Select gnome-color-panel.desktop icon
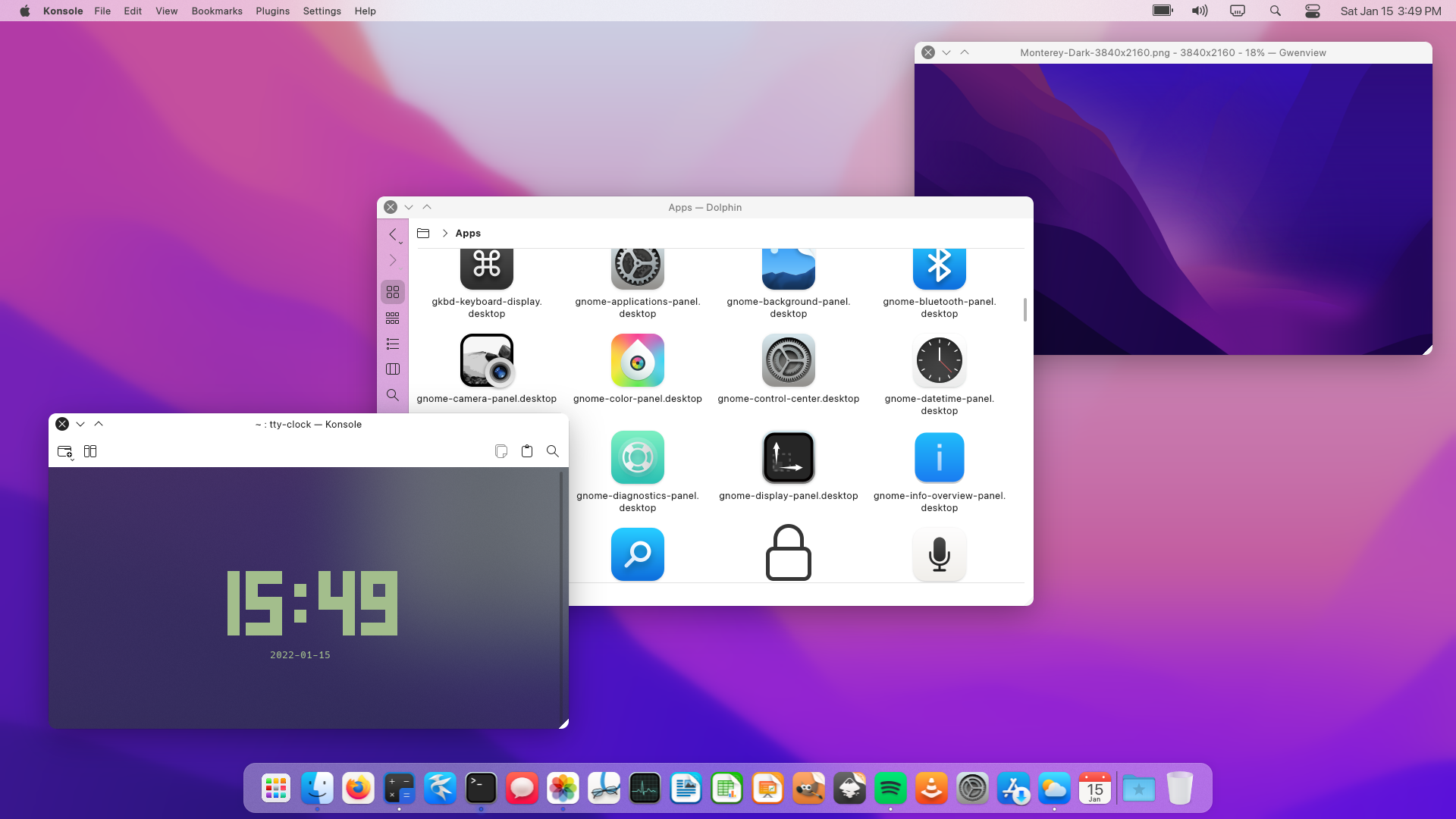Image resolution: width=1456 pixels, height=819 pixels. [x=638, y=361]
